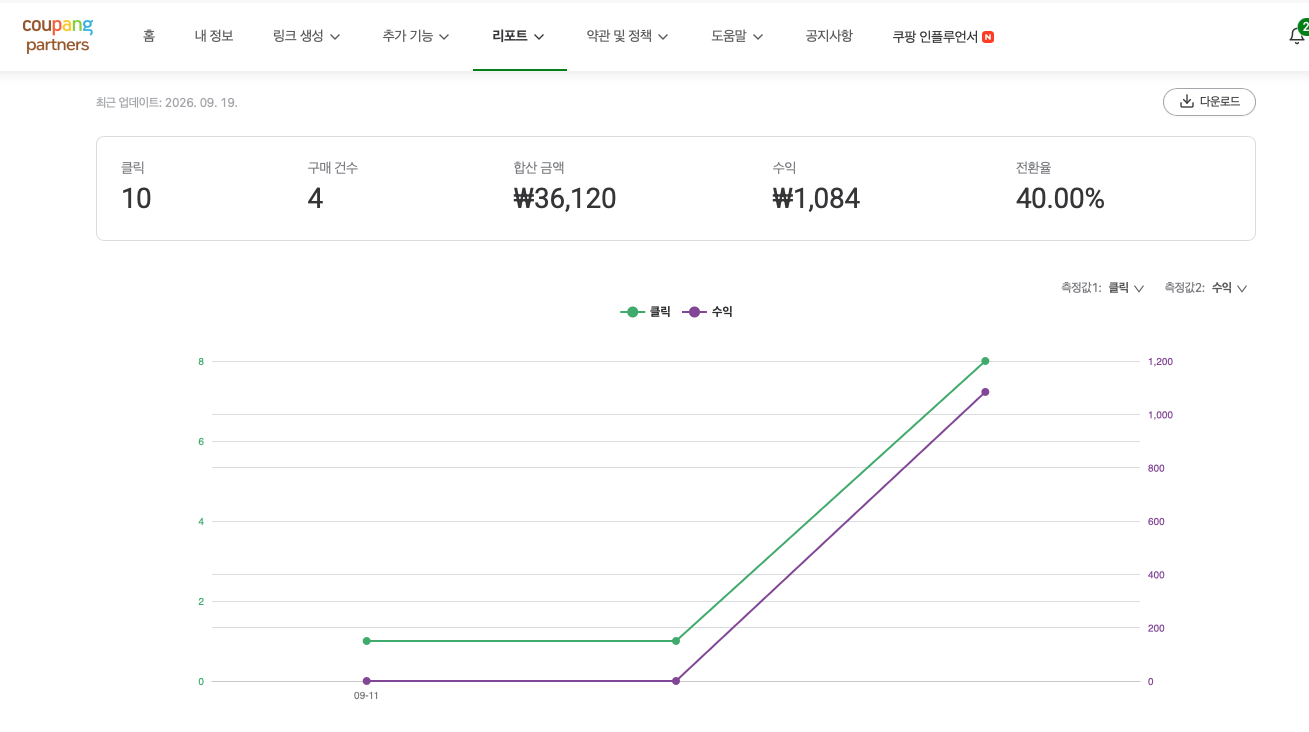Go to the 홈 menu
Screen dimensions: 1309x732
149,36
